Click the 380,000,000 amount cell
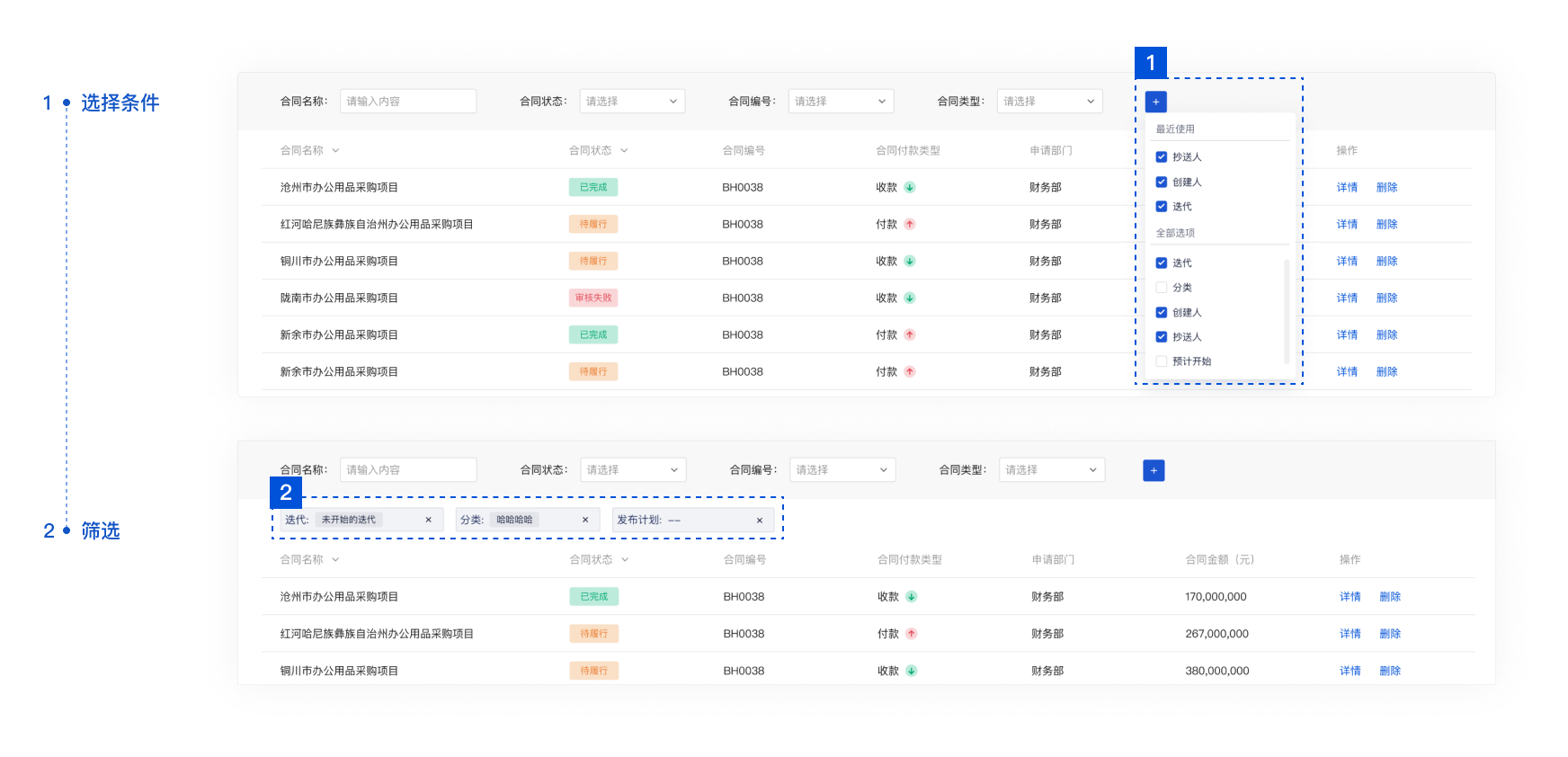 [1216, 671]
